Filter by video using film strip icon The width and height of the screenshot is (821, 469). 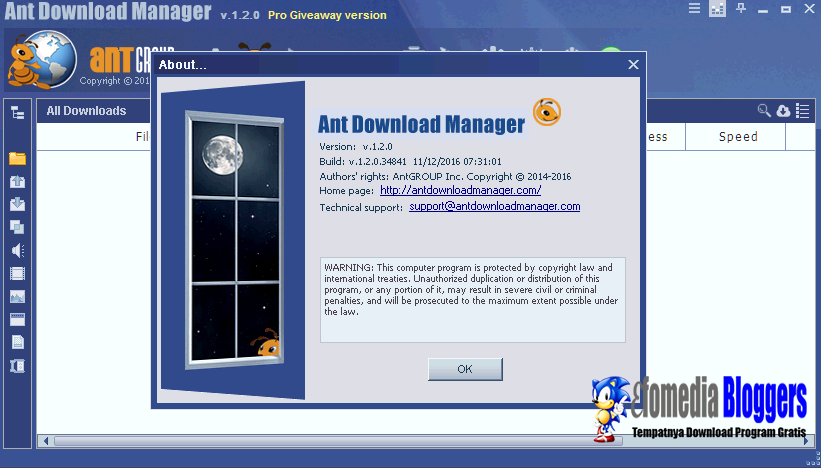tap(17, 273)
